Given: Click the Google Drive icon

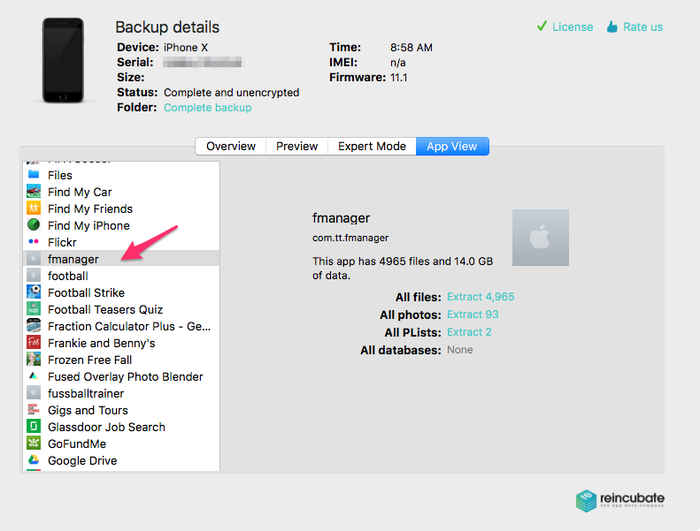Looking at the screenshot, I should pyautogui.click(x=33, y=460).
